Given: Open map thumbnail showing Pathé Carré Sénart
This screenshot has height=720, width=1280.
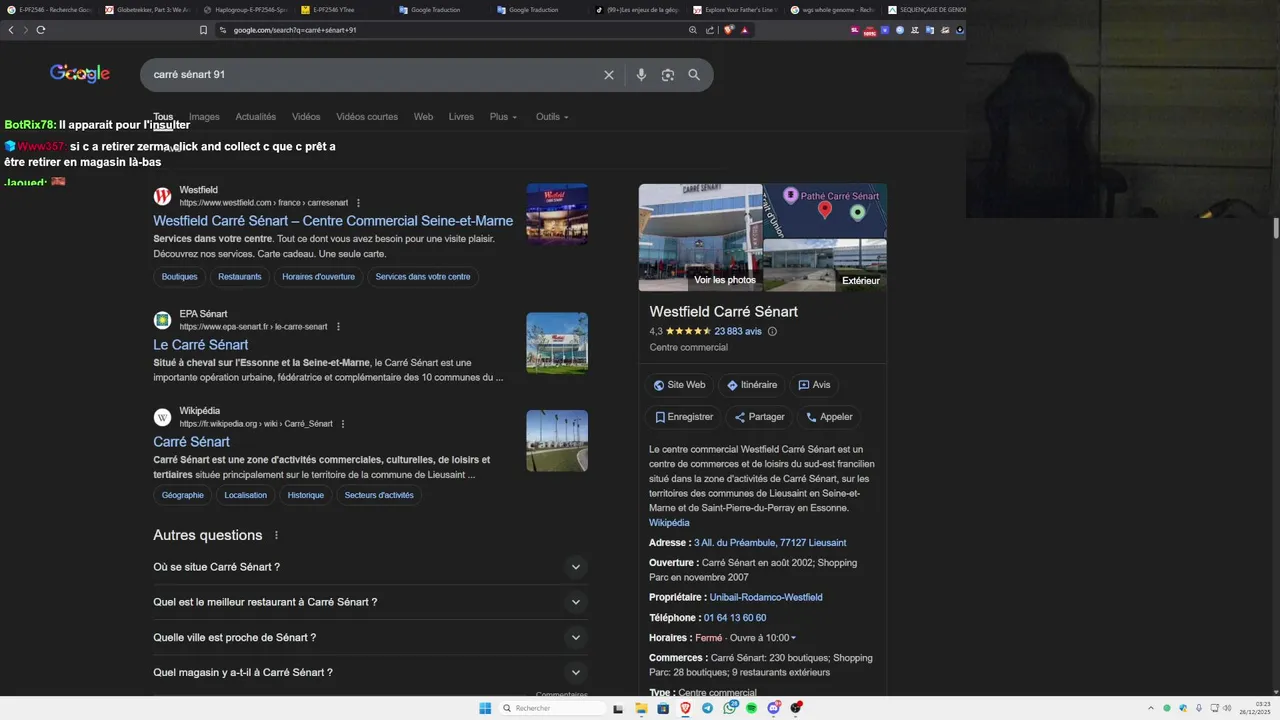Looking at the screenshot, I should tap(825, 210).
